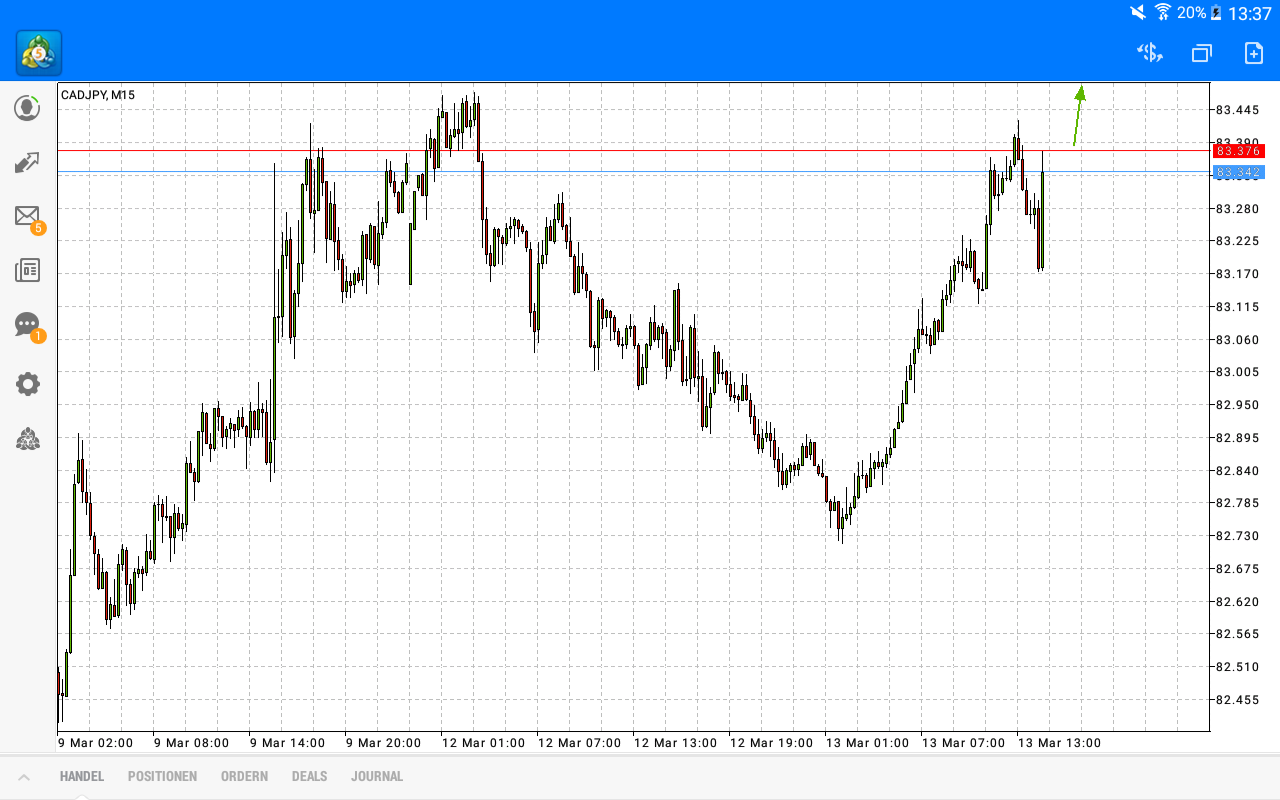Open the Mailbox with 5 unread messages
The image size is (1280, 800).
pos(27,216)
